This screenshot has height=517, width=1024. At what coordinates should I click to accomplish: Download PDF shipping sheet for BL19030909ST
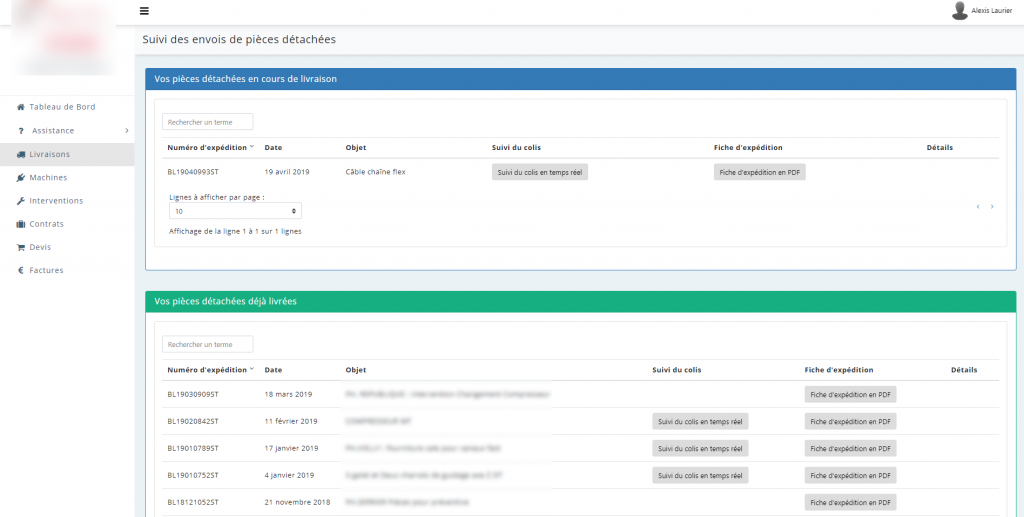(850, 394)
